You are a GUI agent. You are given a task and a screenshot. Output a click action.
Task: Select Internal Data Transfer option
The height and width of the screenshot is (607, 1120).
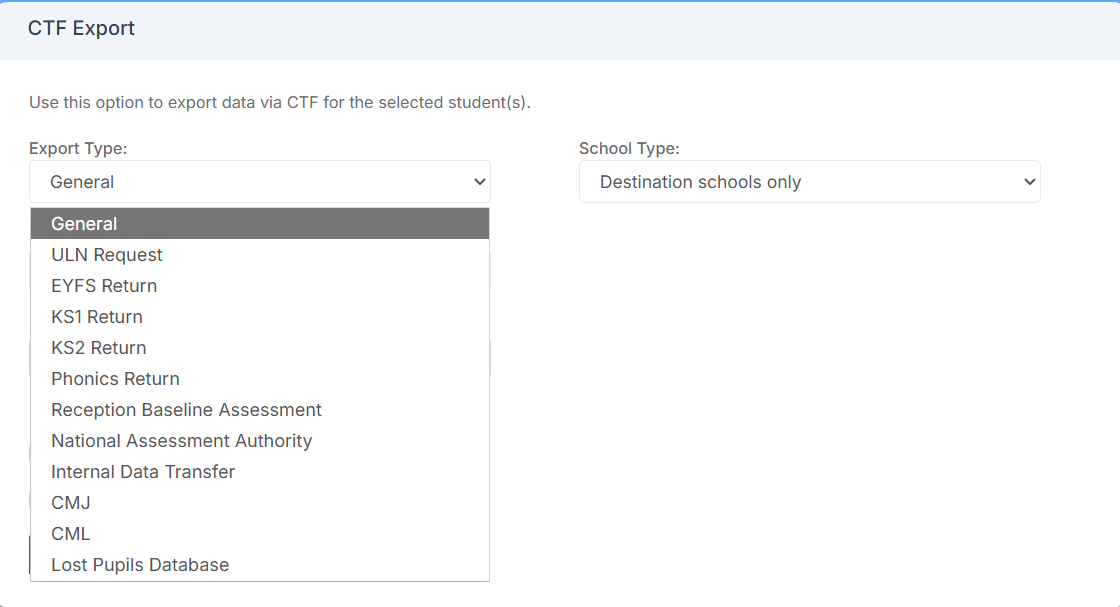142,471
